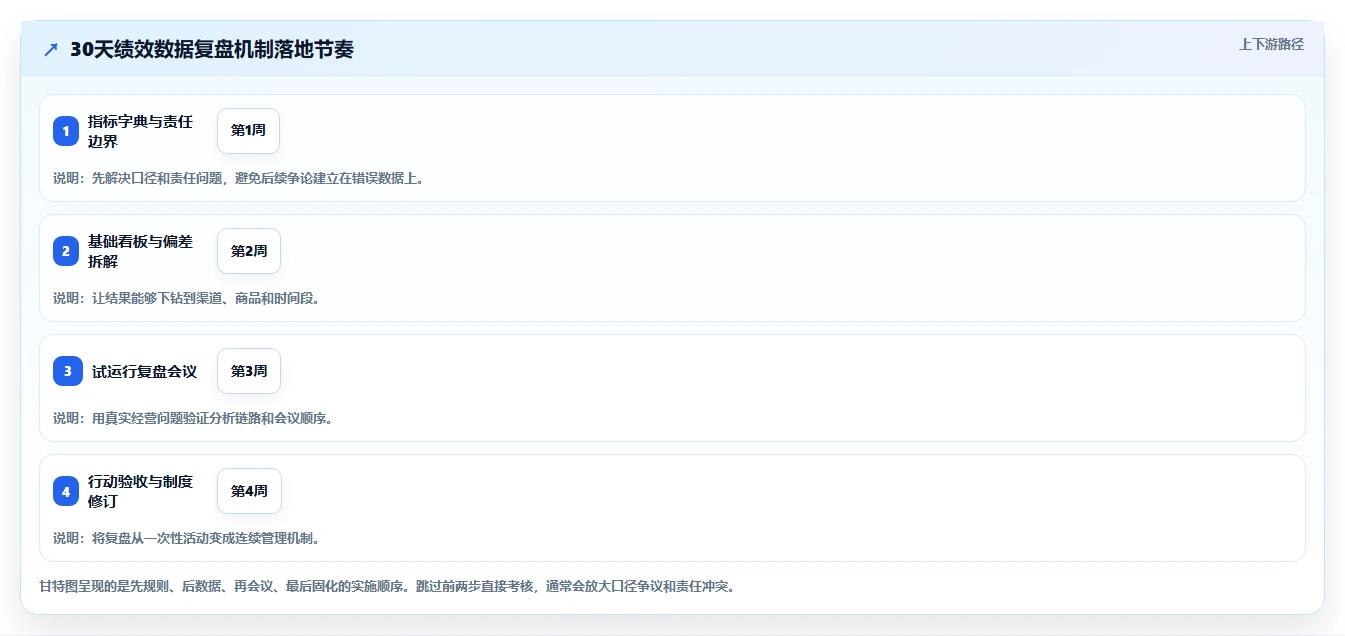Click the description 先解决口径和责任问题

[238, 178]
